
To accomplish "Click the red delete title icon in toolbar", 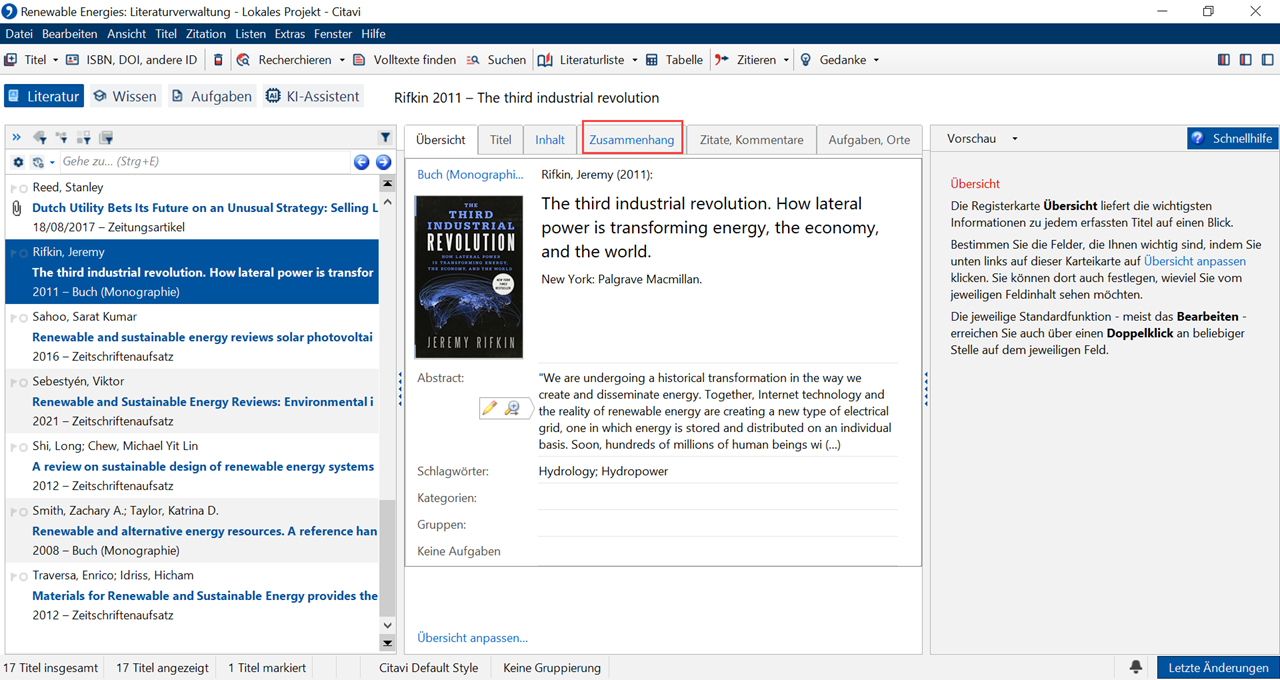I will pos(219,60).
